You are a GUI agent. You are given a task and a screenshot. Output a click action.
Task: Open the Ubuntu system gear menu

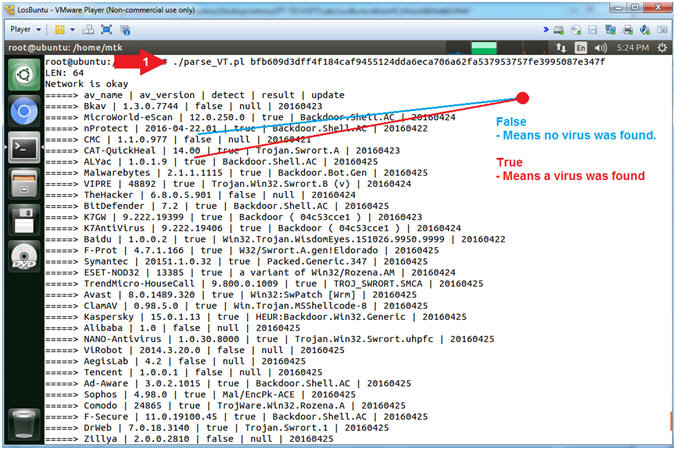(x=662, y=47)
